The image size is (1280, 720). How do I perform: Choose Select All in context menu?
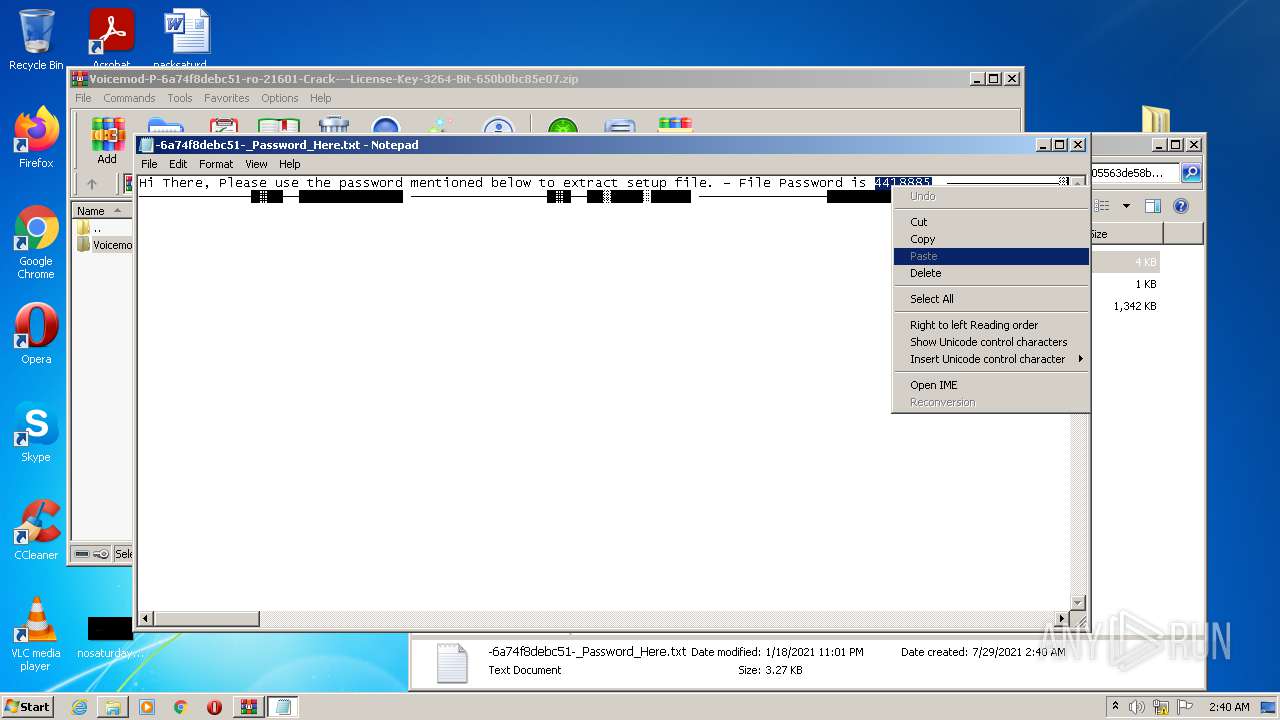click(989, 299)
